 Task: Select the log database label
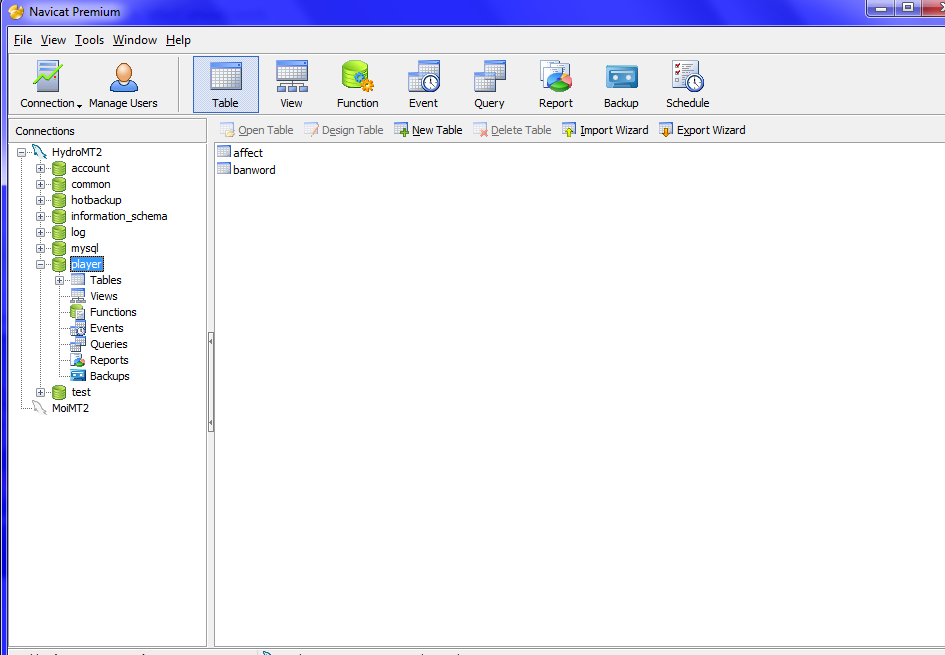(x=78, y=232)
